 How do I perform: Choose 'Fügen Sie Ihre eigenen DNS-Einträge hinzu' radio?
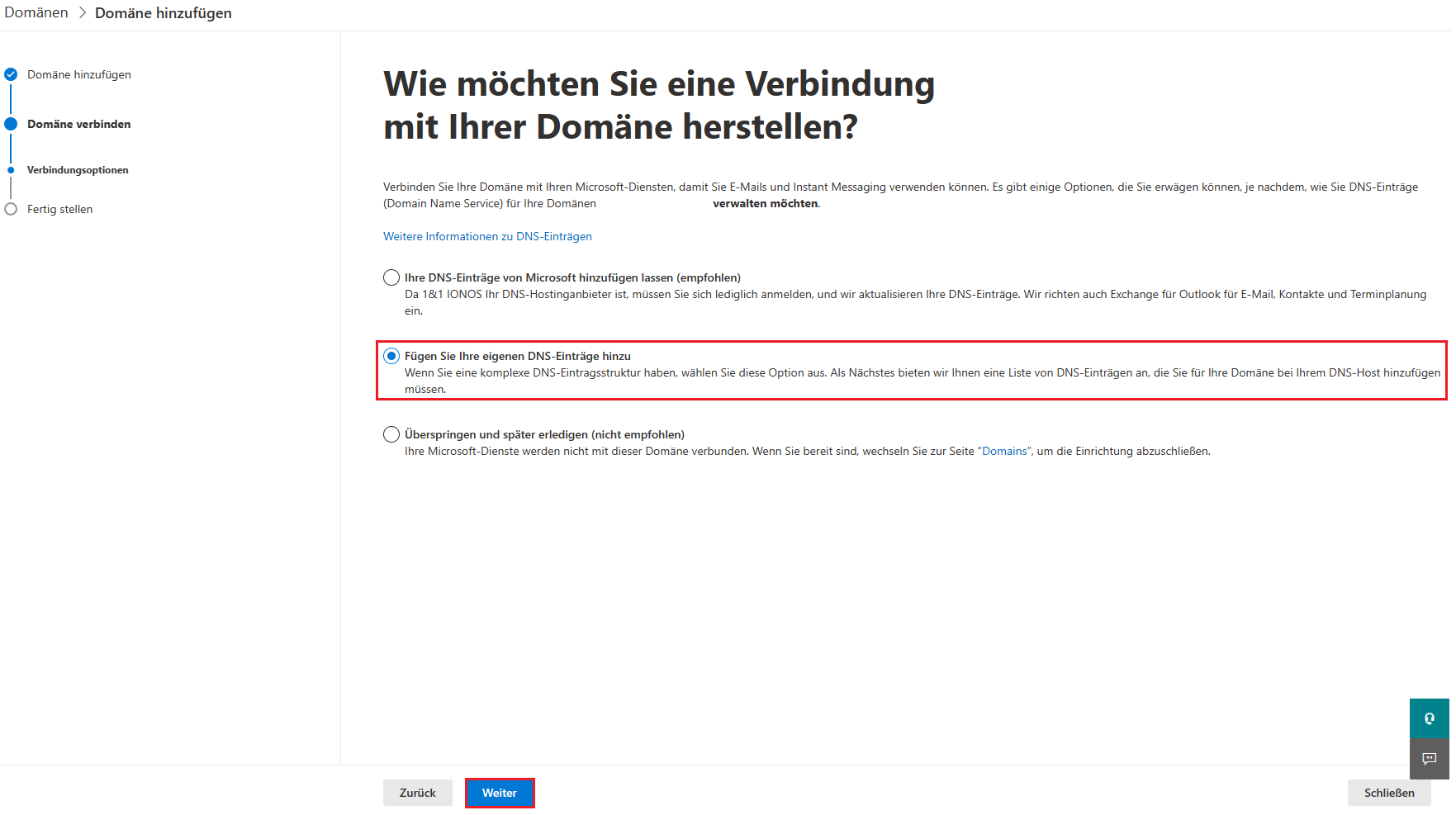391,356
